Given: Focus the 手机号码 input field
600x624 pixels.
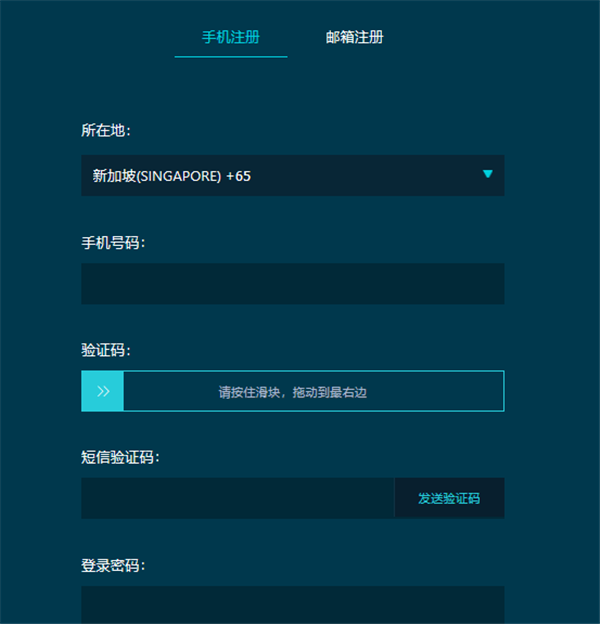Looking at the screenshot, I should click(x=292, y=284).
